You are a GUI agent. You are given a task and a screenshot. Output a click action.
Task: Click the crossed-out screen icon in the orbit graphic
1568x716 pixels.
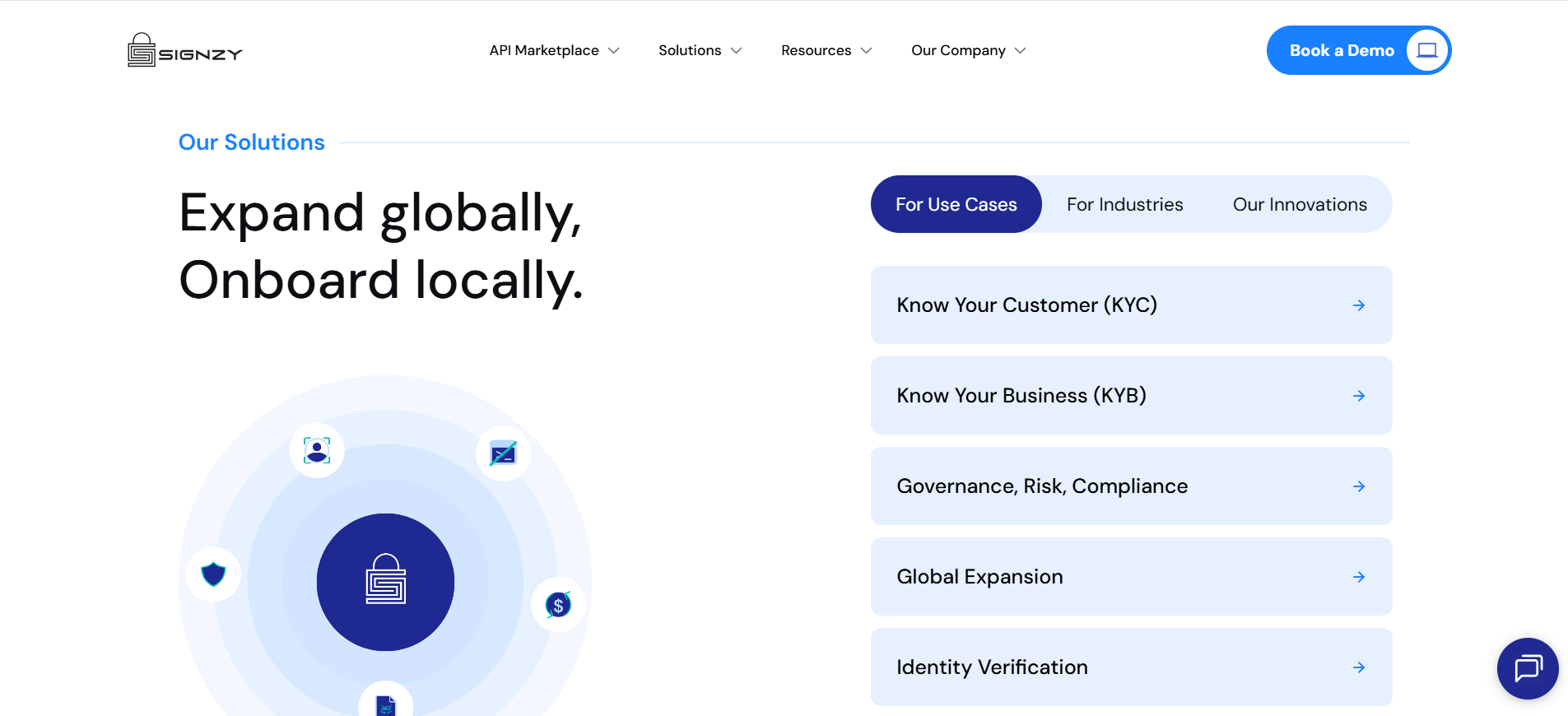[x=503, y=453]
